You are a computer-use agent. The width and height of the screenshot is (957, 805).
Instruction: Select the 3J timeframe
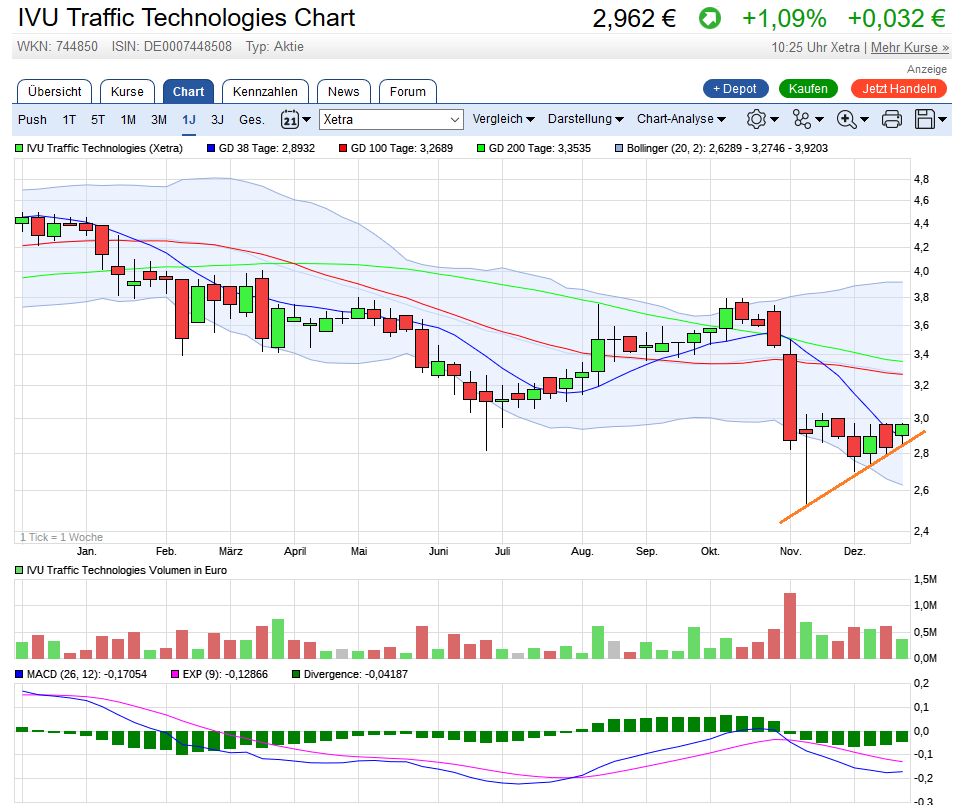[217, 120]
